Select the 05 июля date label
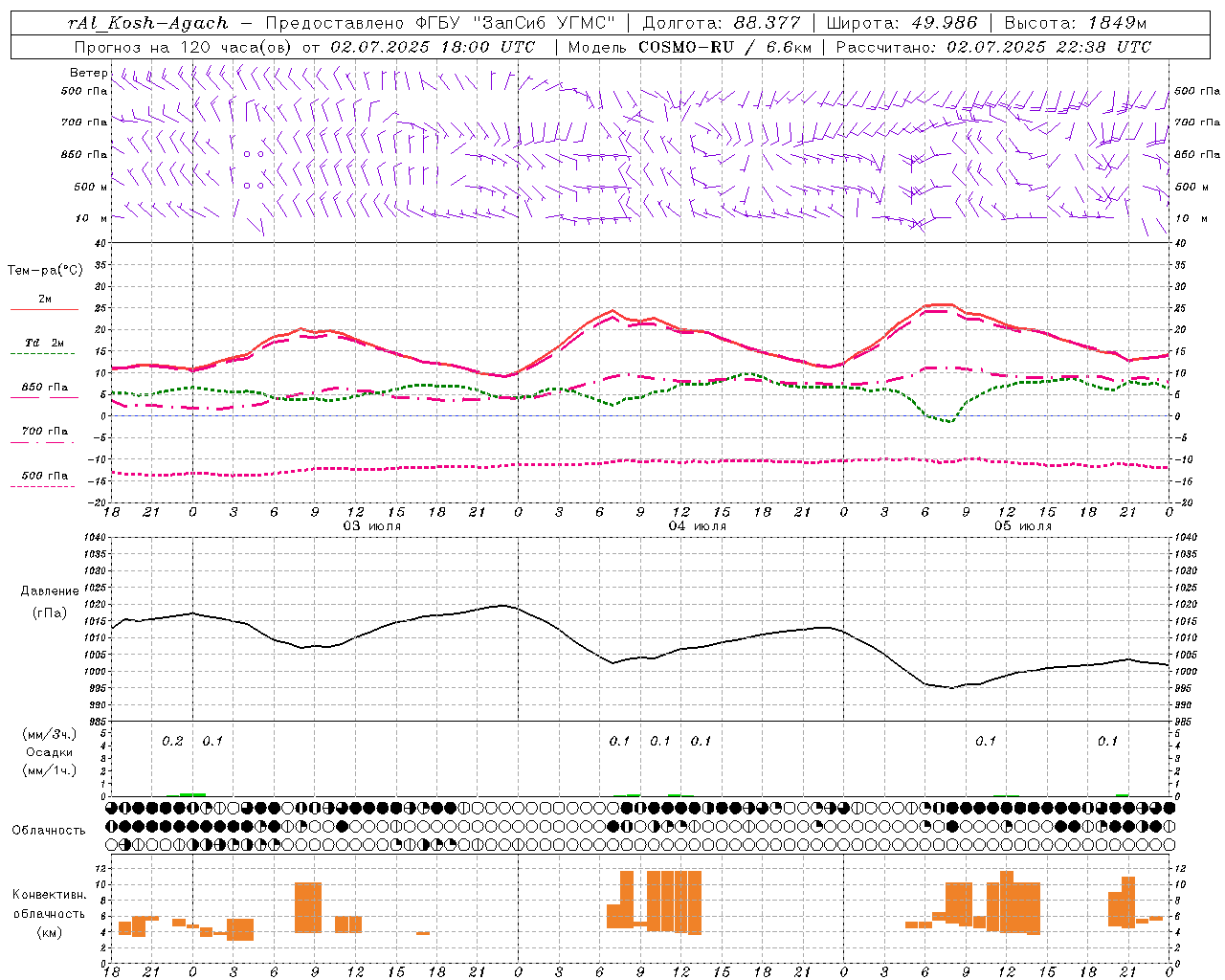 tap(1022, 526)
